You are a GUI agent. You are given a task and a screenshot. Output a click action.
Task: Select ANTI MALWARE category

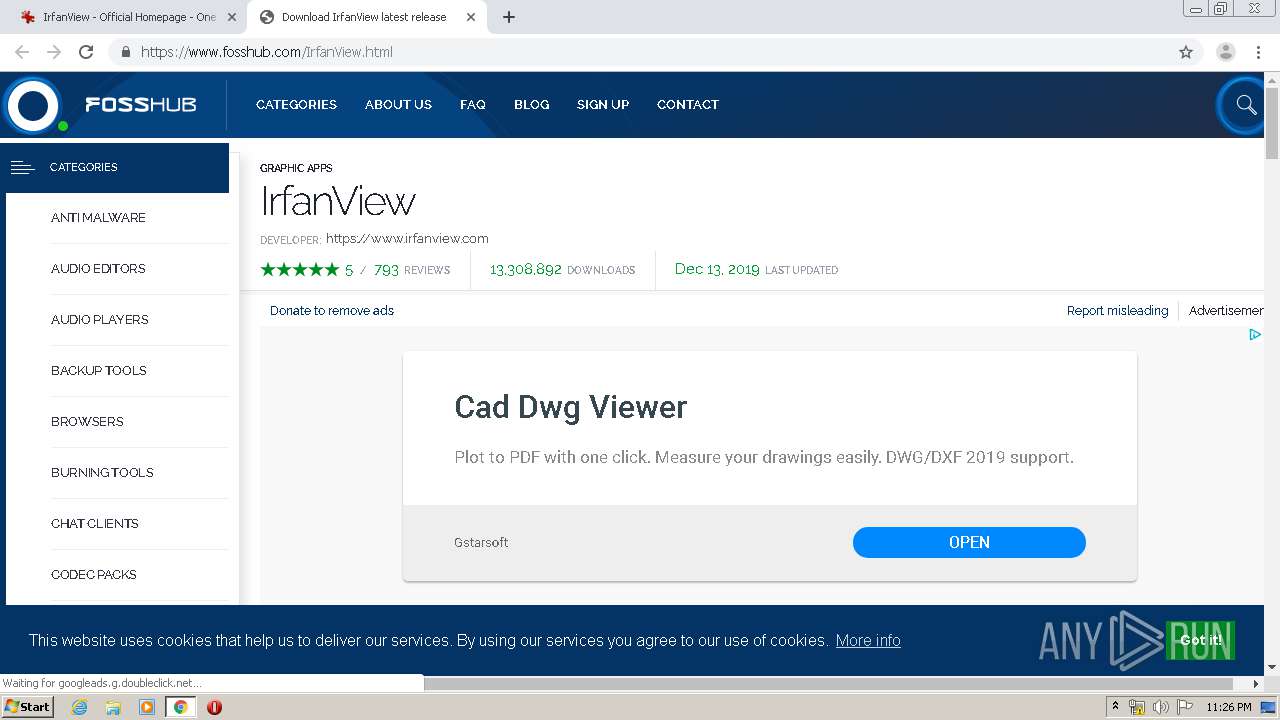point(98,217)
